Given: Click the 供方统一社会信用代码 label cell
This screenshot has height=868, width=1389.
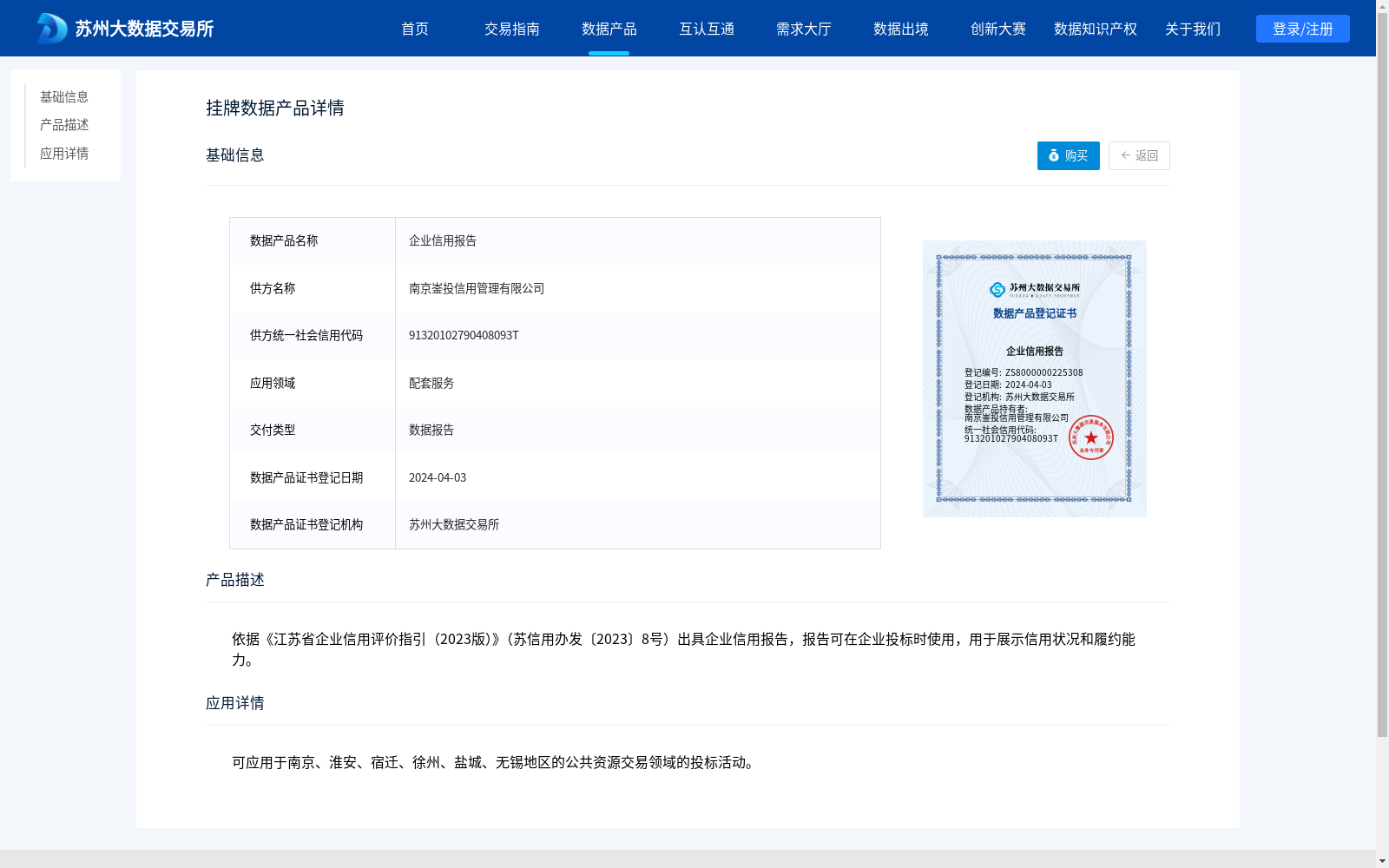Looking at the screenshot, I should click(313, 336).
